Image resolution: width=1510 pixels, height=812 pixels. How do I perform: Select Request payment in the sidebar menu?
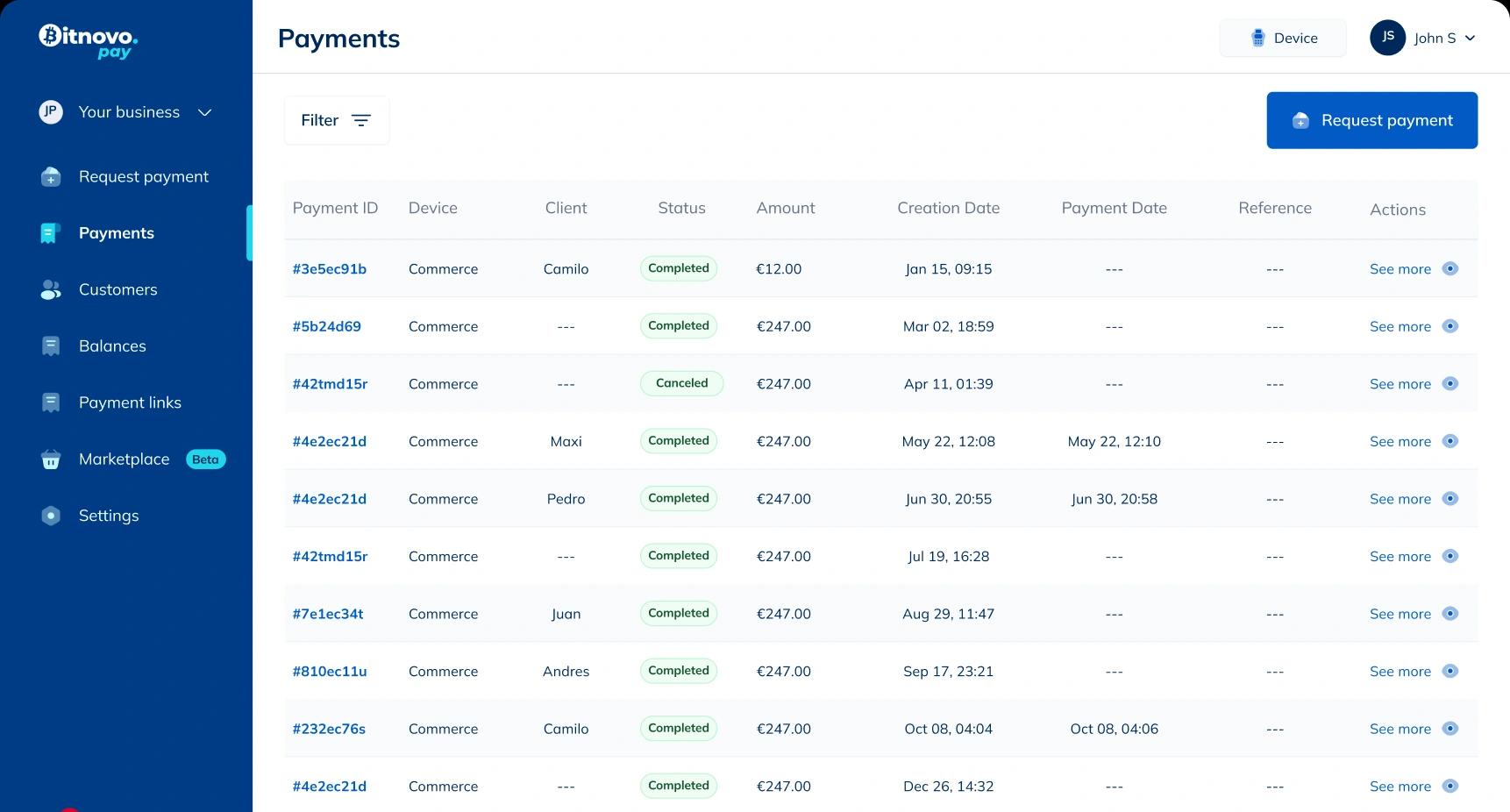pos(143,176)
